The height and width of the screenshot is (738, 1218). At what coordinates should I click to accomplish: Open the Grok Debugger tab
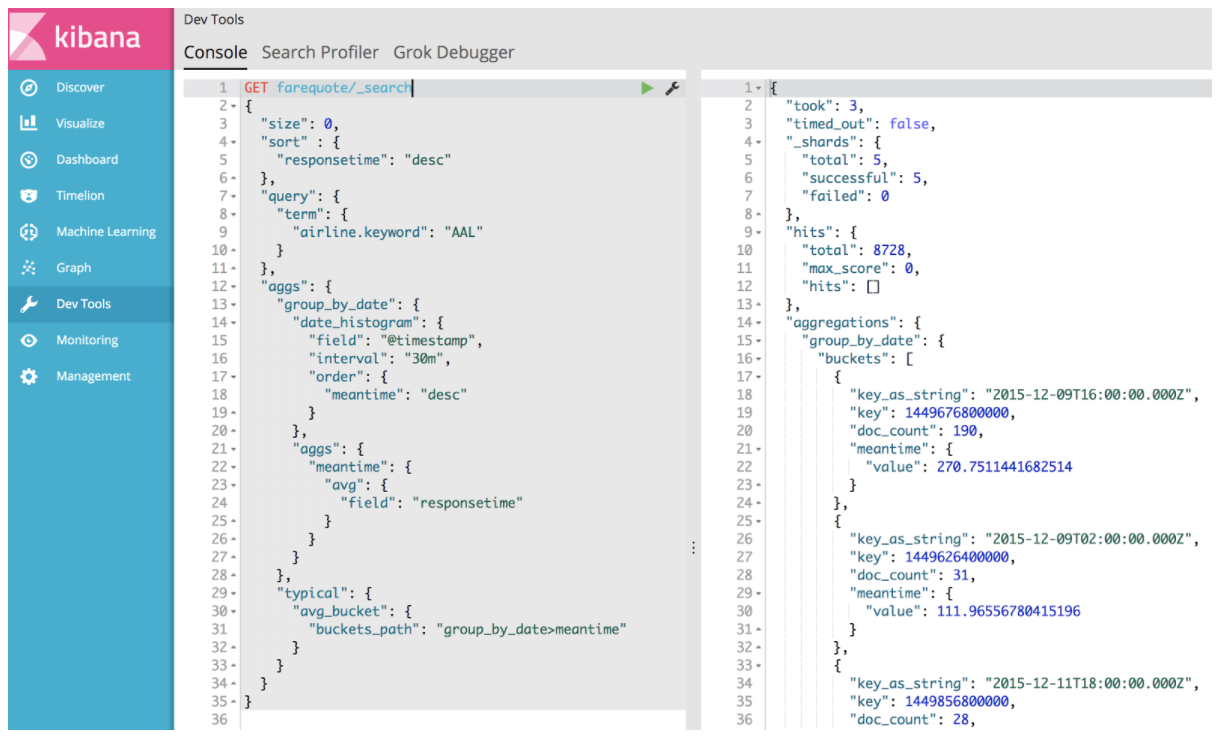point(453,52)
